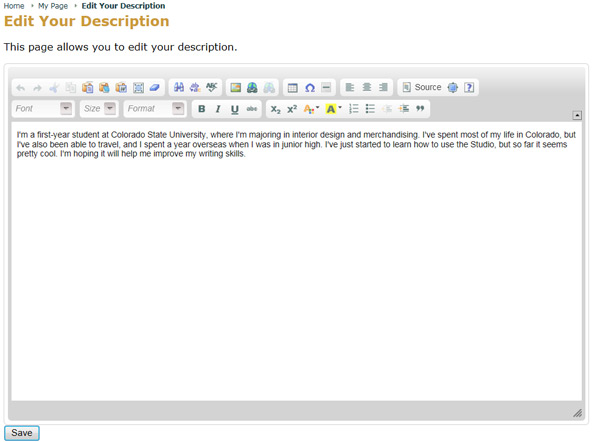
Task: Decrease indent of the paragraph
Action: [387, 109]
